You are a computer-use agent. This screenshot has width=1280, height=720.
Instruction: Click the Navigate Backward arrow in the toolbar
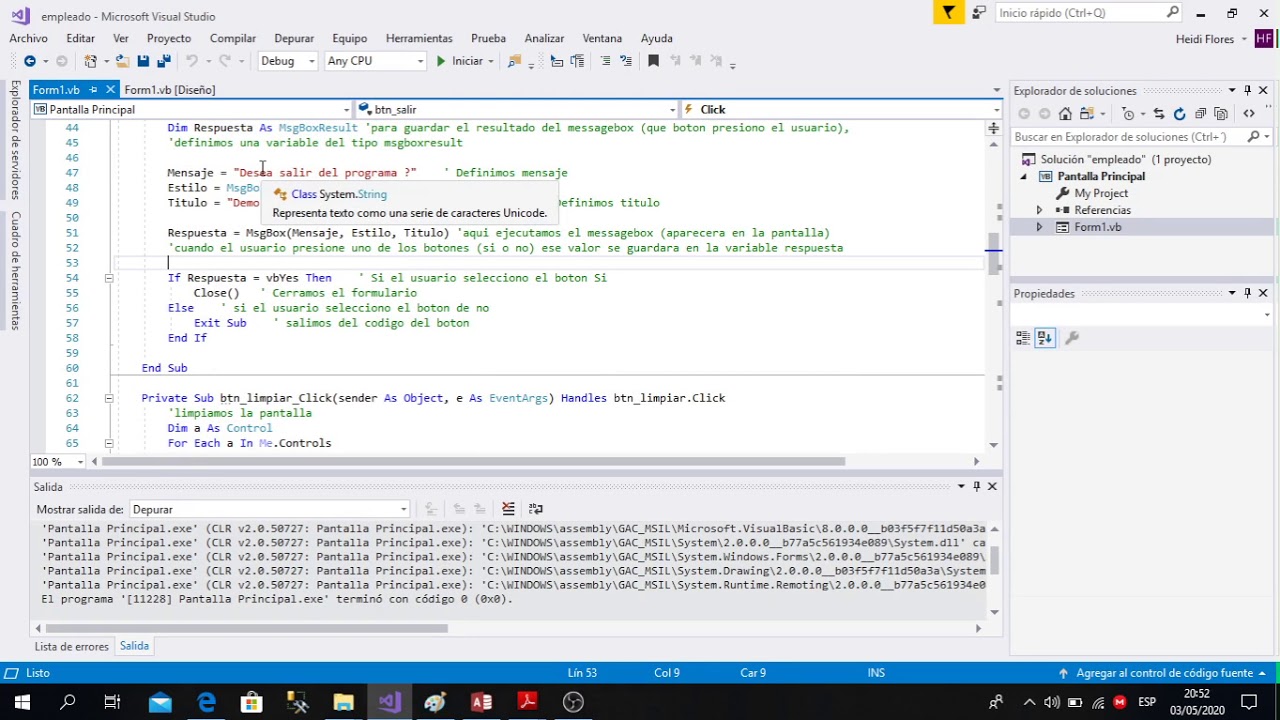(x=30, y=61)
